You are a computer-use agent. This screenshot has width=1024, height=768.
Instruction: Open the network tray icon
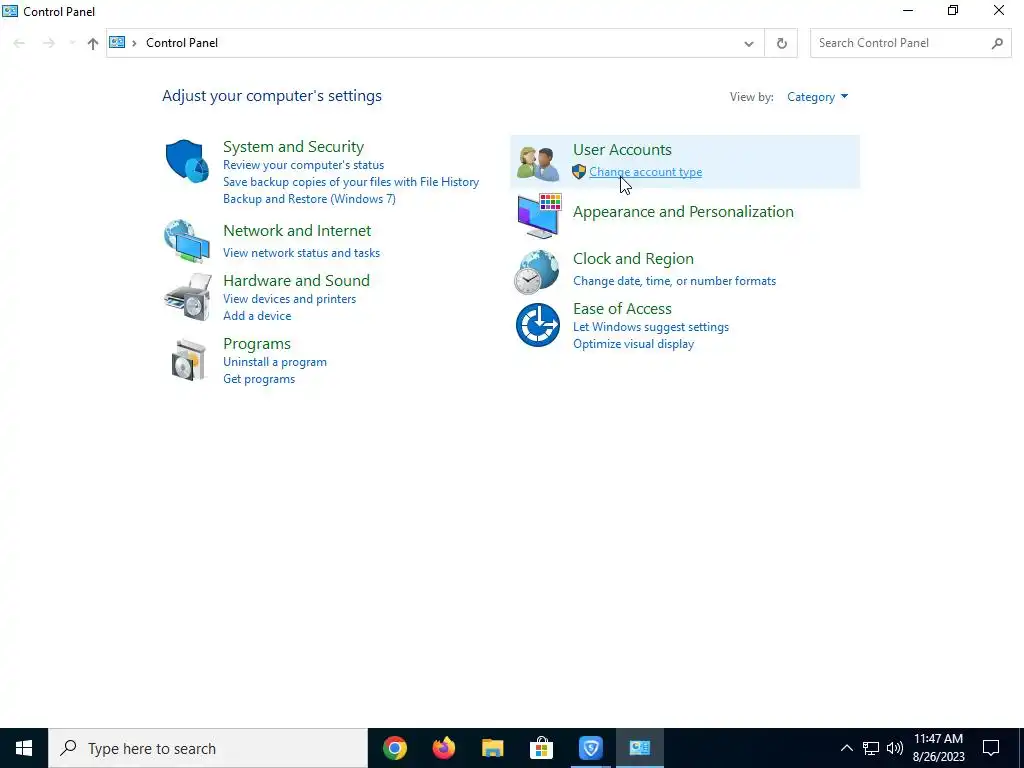(x=871, y=748)
